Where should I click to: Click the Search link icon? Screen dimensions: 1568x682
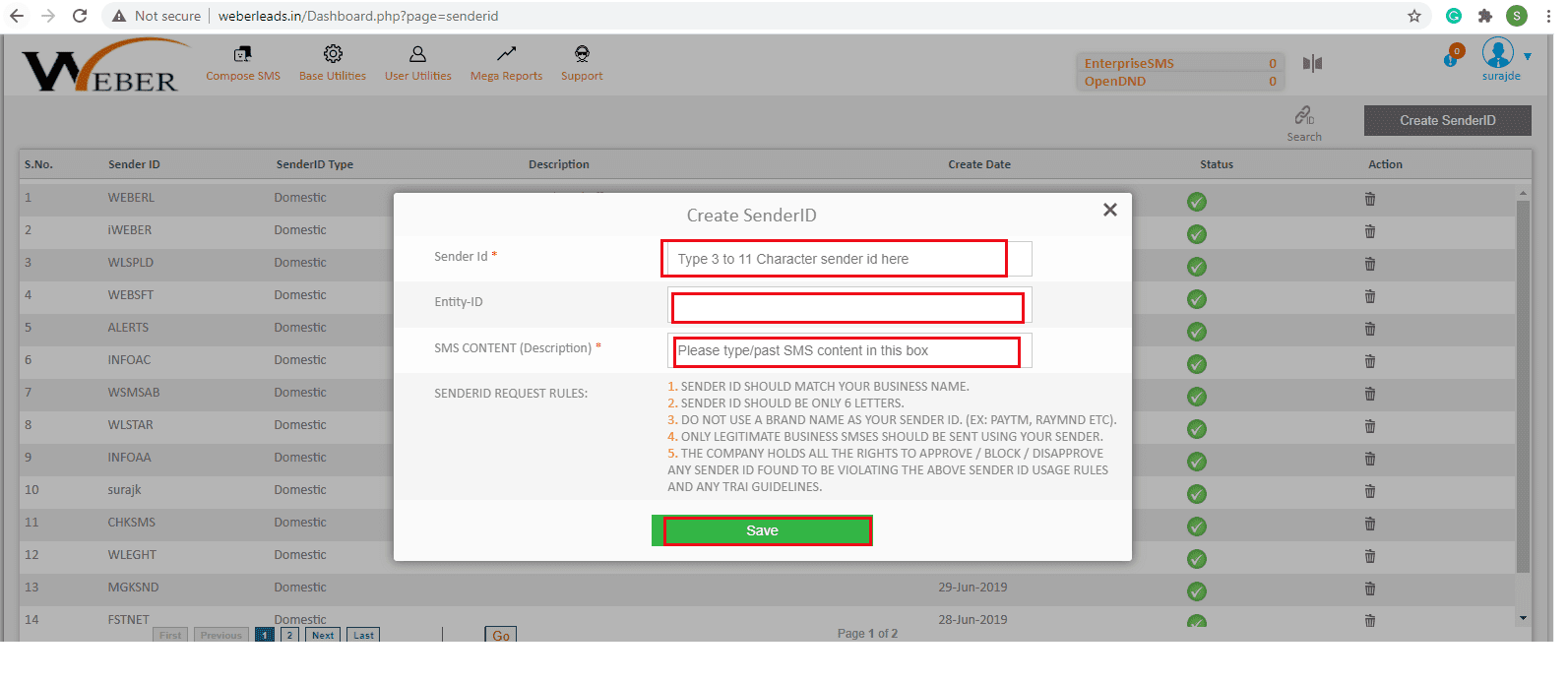pos(1304,116)
